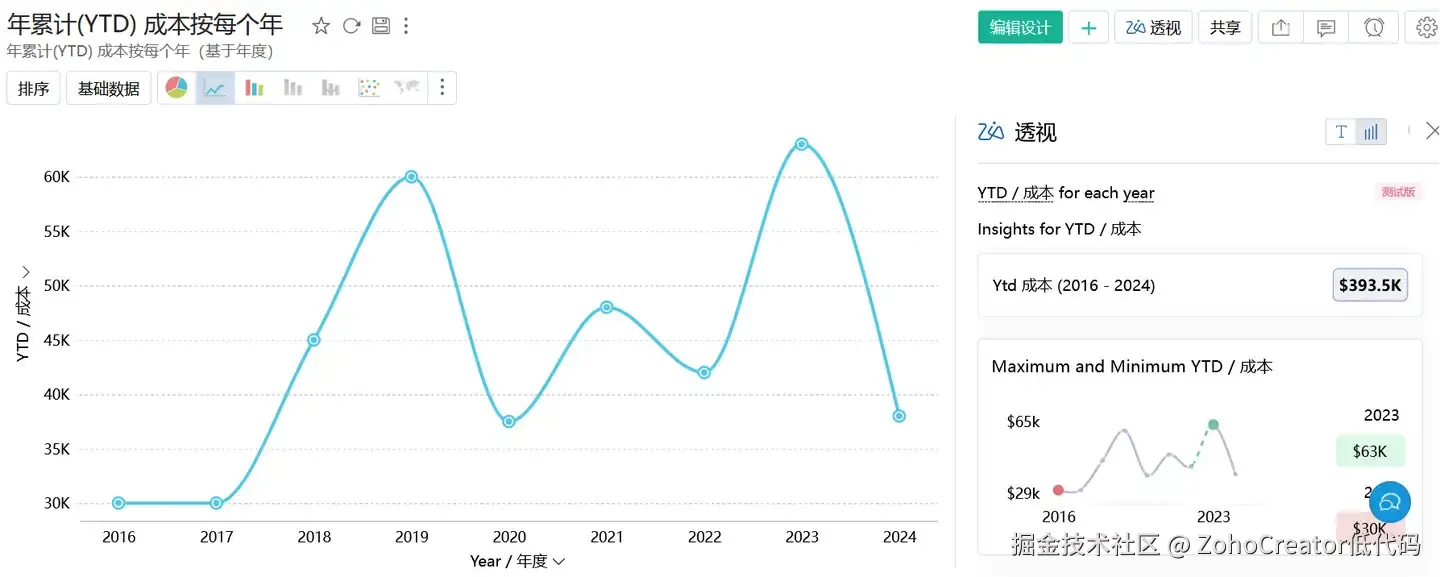Click the 编辑设计 button

click(x=1020, y=28)
